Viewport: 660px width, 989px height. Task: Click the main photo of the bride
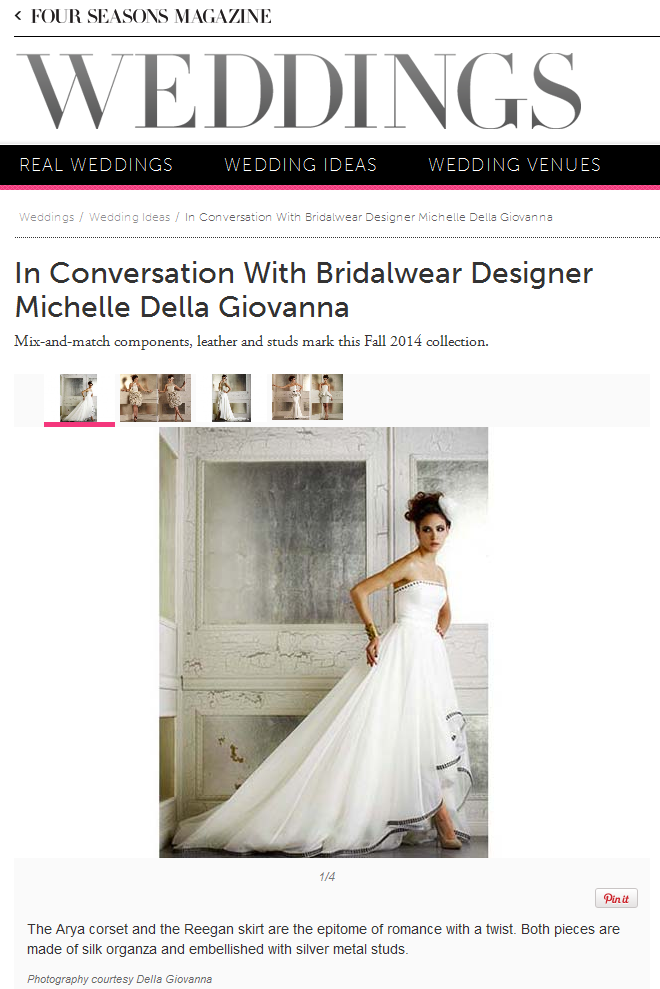pyautogui.click(x=323, y=642)
